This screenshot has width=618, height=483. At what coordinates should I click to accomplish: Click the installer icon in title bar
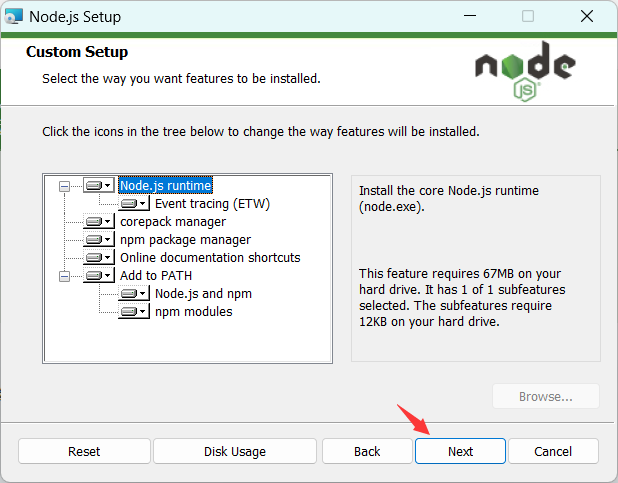14,17
